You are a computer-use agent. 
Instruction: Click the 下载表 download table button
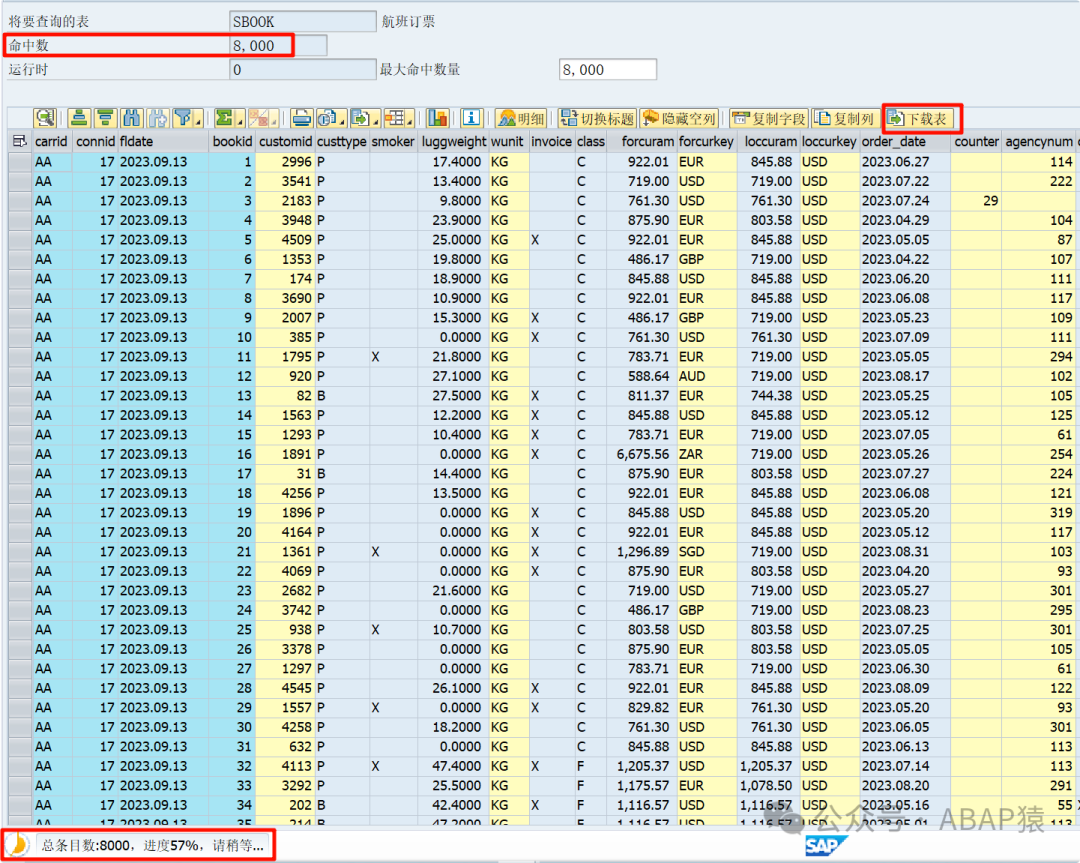pyautogui.click(x=920, y=118)
